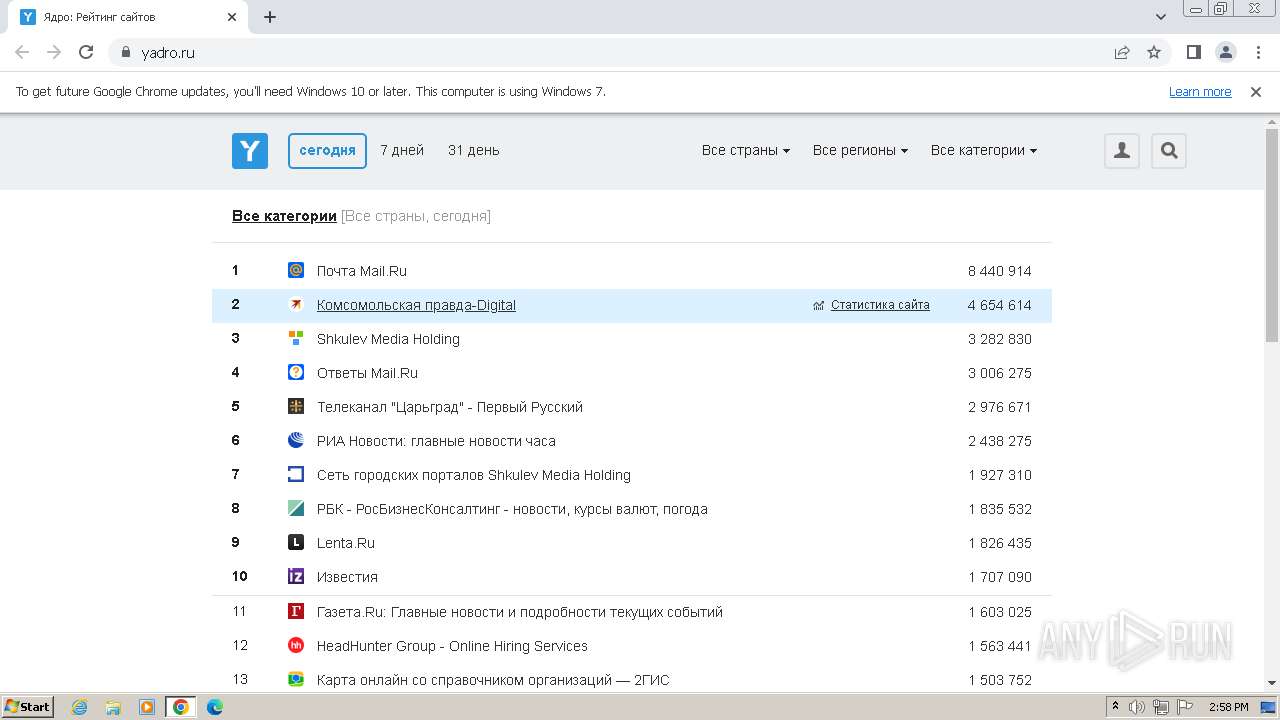This screenshot has height=720, width=1280.
Task: Switch to the 31 день period
Action: 473,150
